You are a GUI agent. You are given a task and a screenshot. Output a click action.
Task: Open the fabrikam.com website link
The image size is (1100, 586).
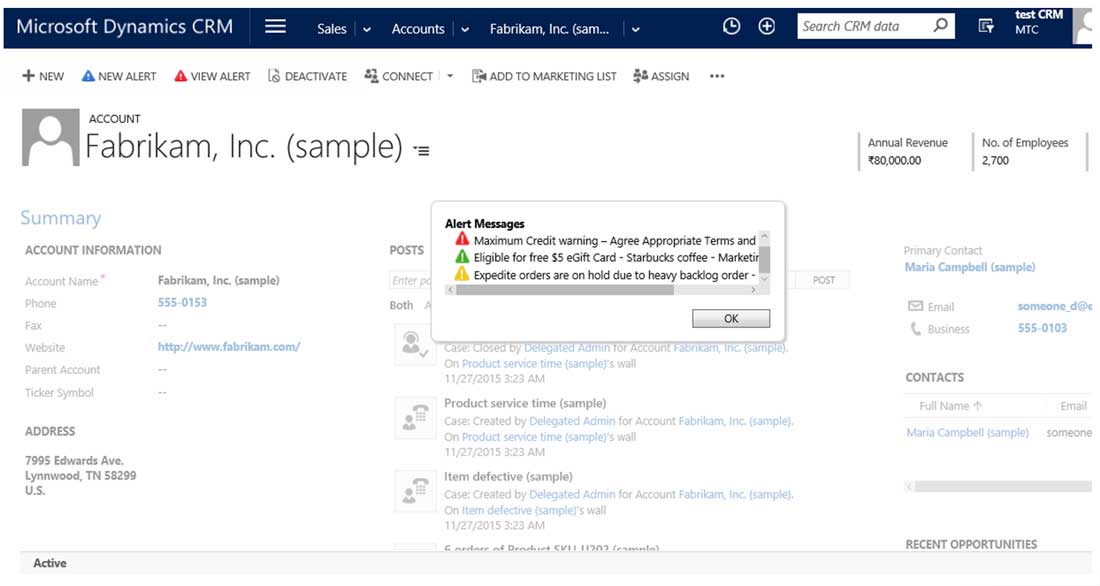tap(229, 347)
